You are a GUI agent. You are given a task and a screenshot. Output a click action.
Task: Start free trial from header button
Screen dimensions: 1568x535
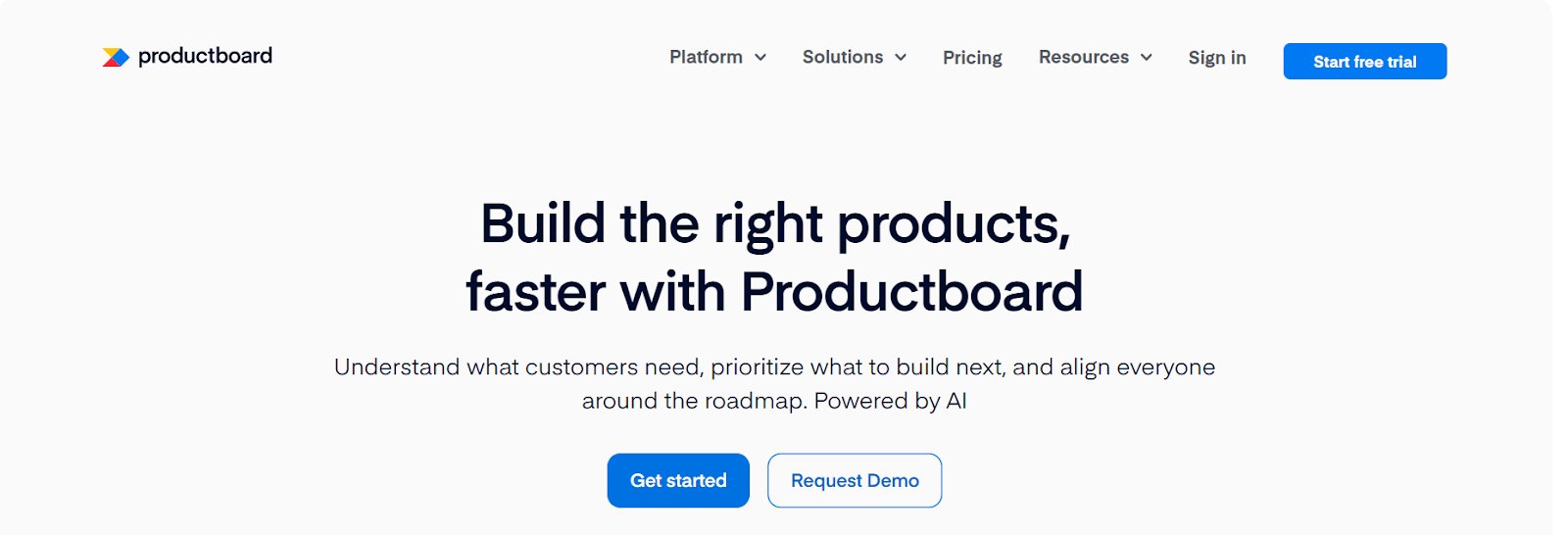[x=1365, y=61]
